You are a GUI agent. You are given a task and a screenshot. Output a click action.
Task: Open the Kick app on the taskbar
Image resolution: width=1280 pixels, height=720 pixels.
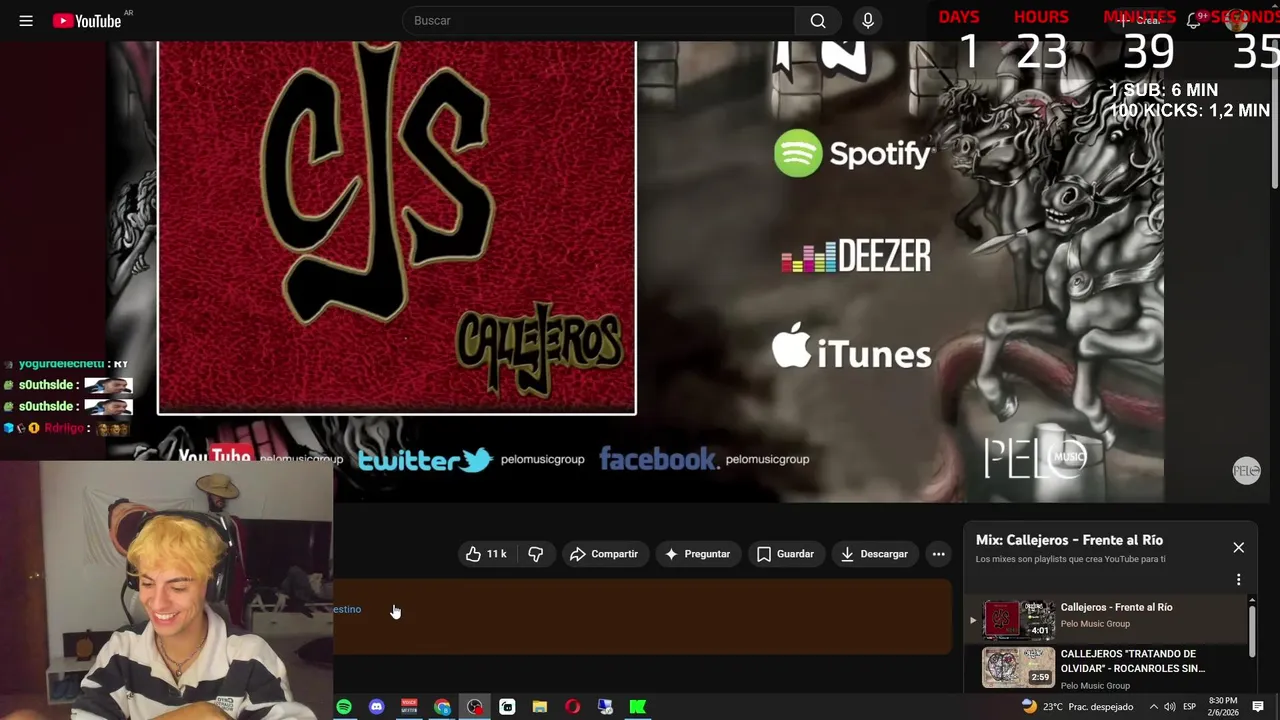[x=637, y=707]
